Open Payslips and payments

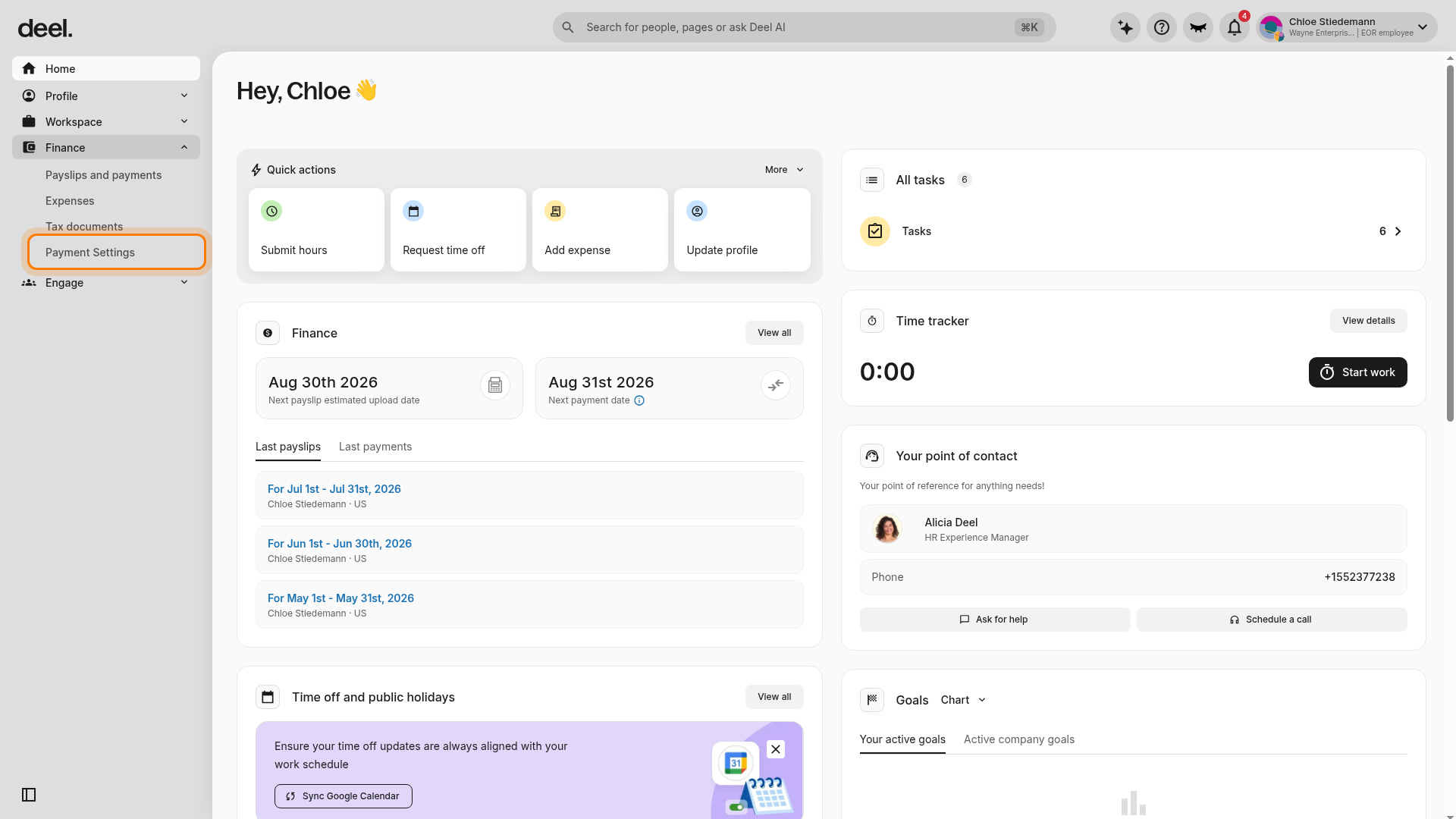(103, 175)
